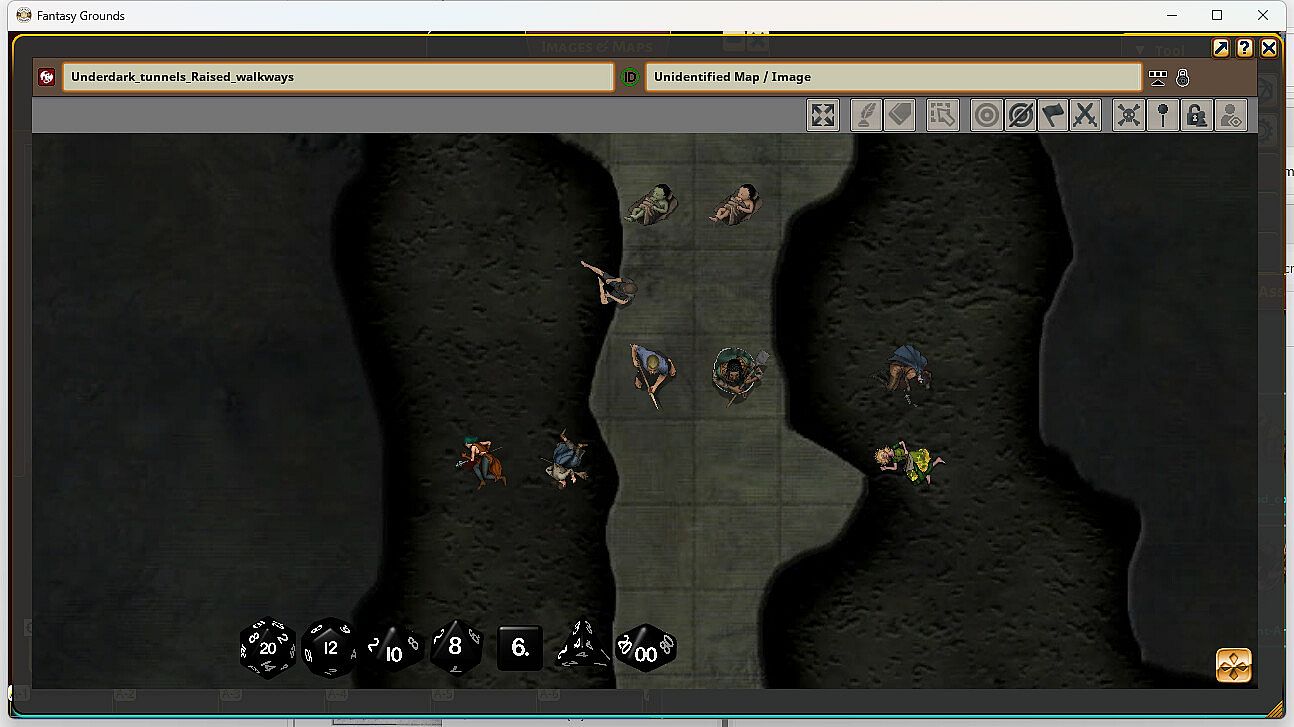Screen dimensions: 1294x727
Task: Click the orange four-diamond button at bottom right
Action: click(1234, 666)
